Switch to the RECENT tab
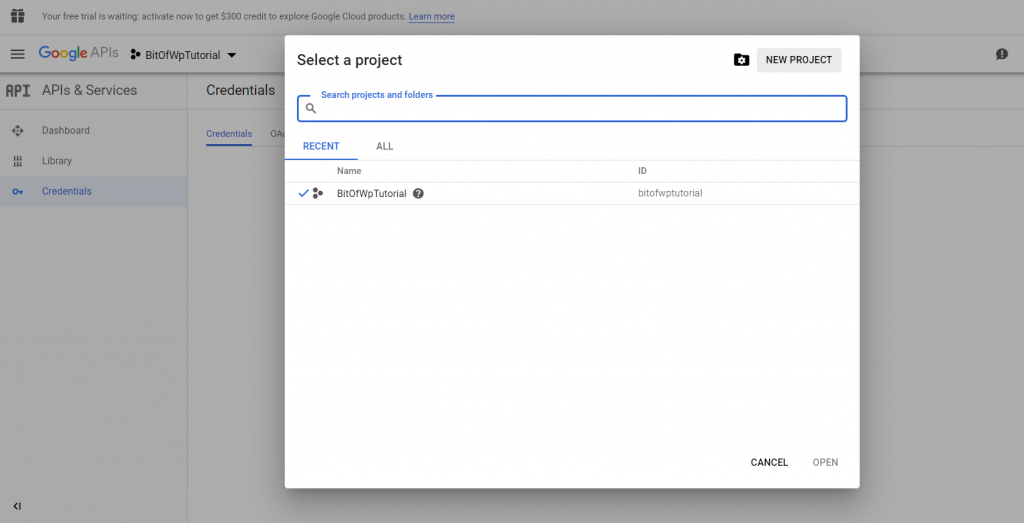This screenshot has width=1024, height=523. coord(321,146)
